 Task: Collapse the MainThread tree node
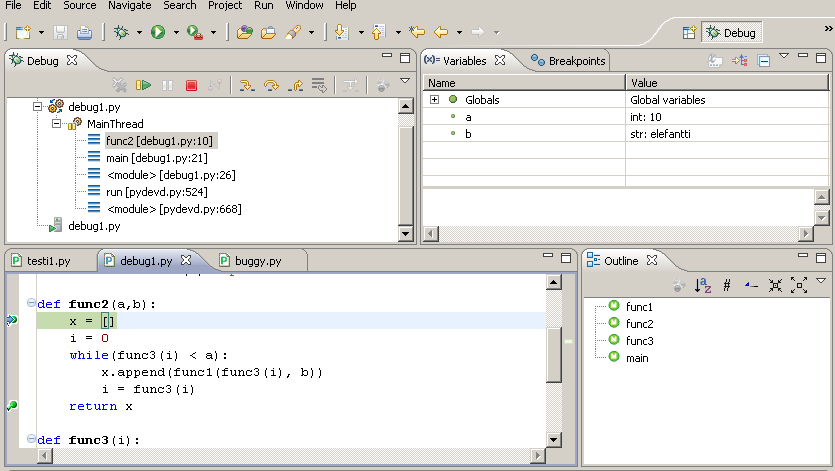click(57, 124)
